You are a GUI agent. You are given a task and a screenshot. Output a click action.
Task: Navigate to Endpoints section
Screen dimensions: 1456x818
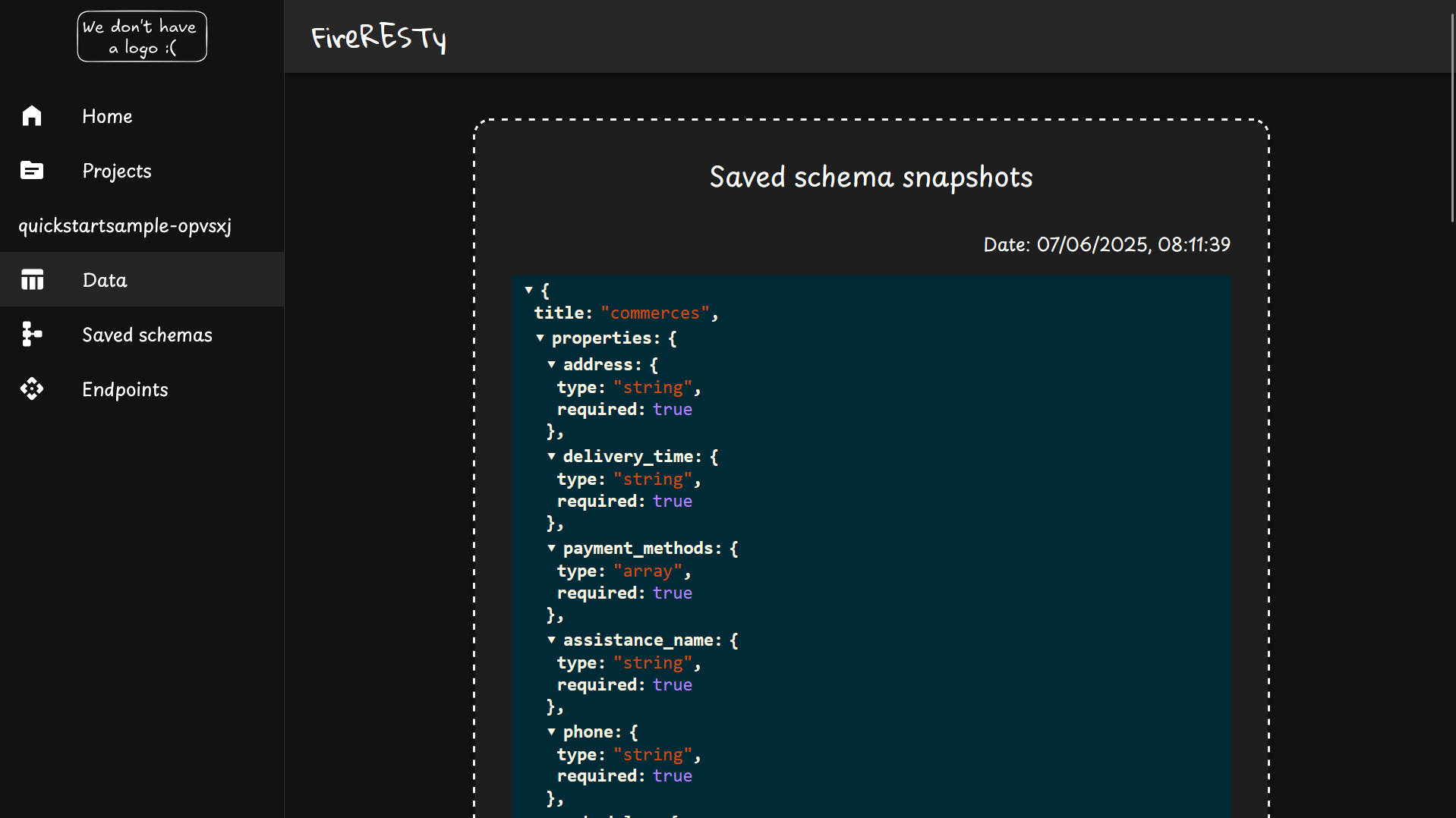coord(125,389)
